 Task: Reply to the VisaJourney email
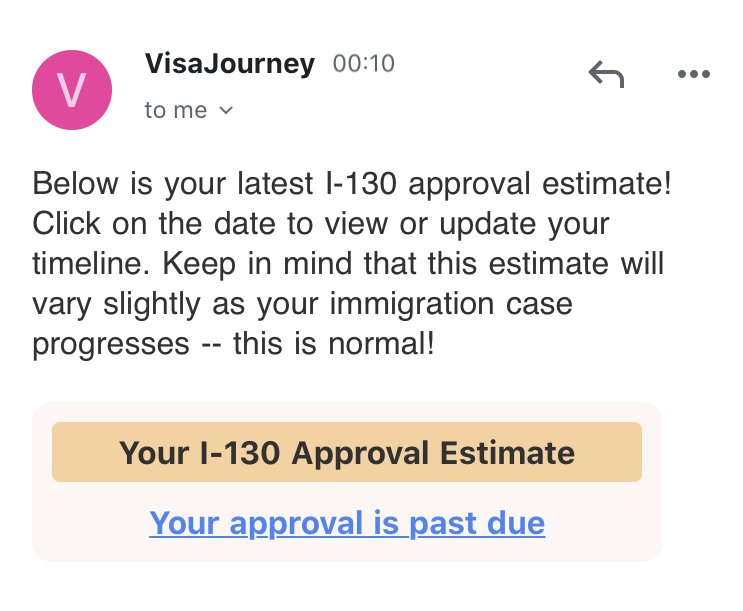[606, 74]
